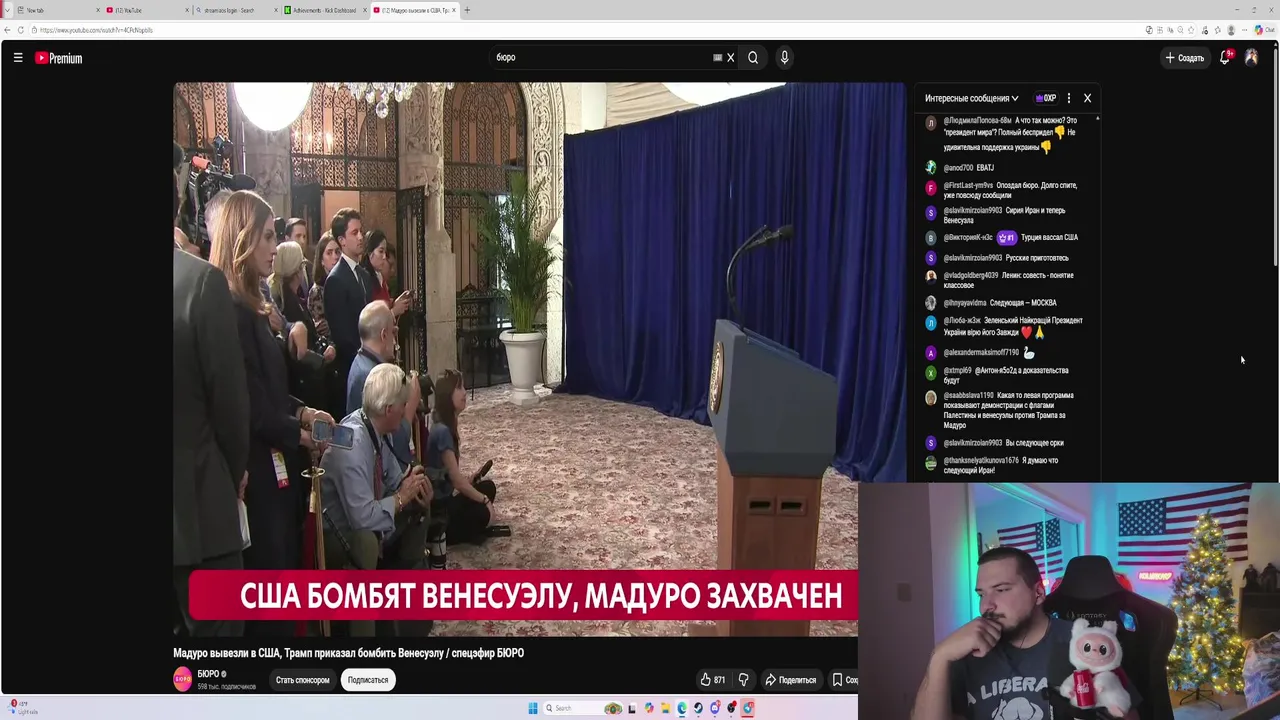Click message 'Следующая – МОСКВА'
Screen dimensions: 1280x720
[x=1023, y=303]
